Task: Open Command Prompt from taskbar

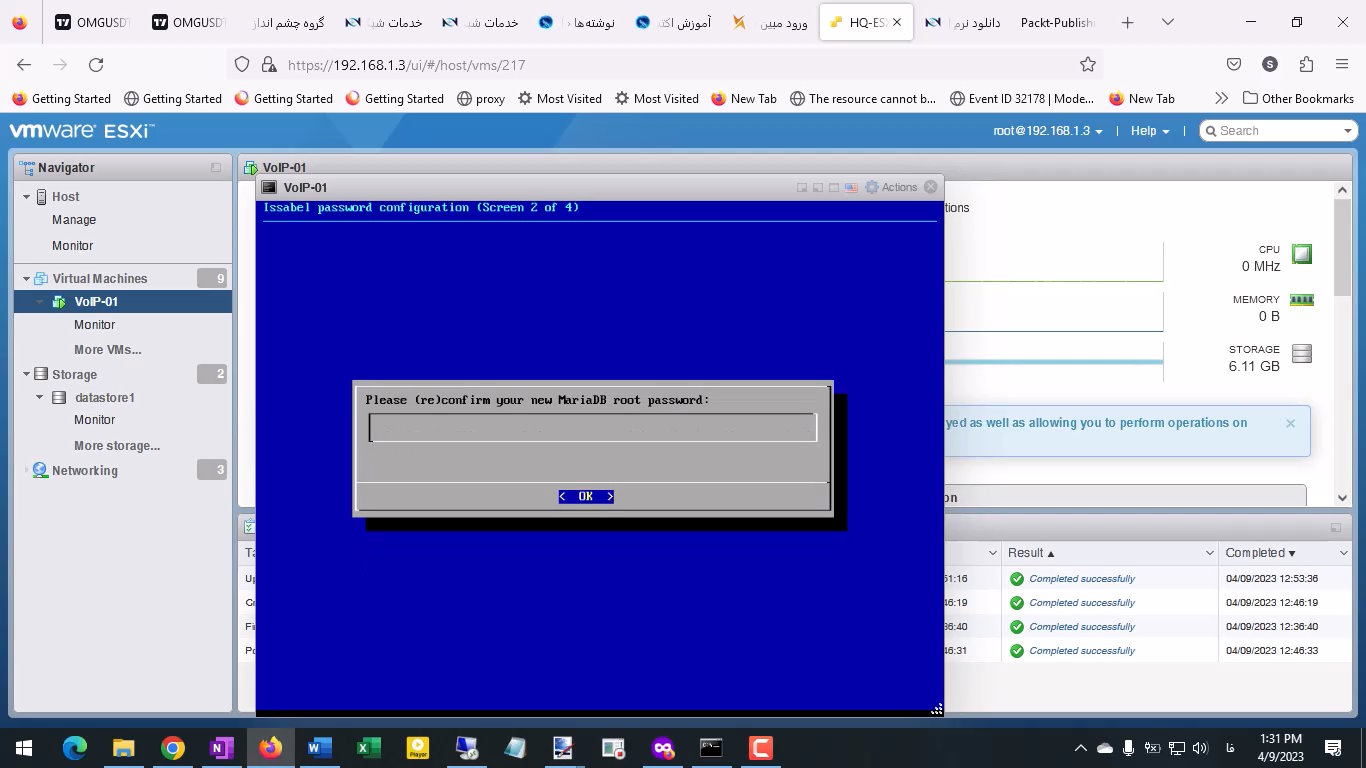Action: tap(711, 748)
